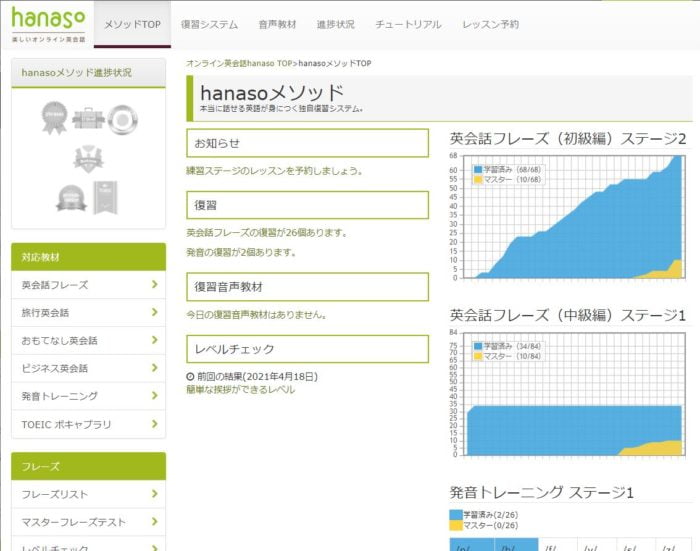Click the hanaso logo
This screenshot has height=551, width=700.
tap(48, 24)
